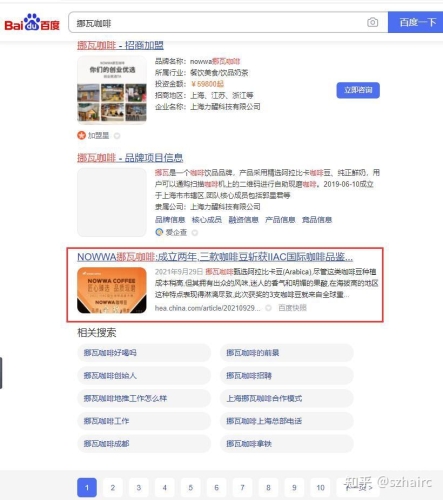Click the 加盟星 source icon

click(x=81, y=135)
